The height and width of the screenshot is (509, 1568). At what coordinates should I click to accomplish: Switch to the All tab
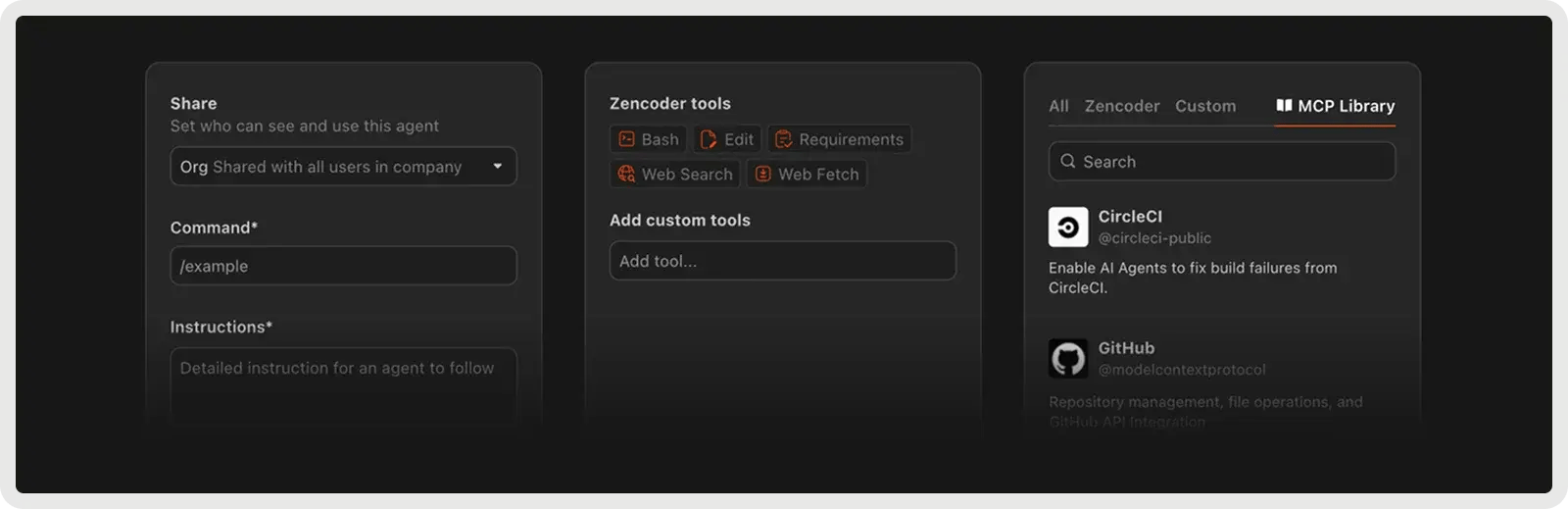(x=1058, y=106)
